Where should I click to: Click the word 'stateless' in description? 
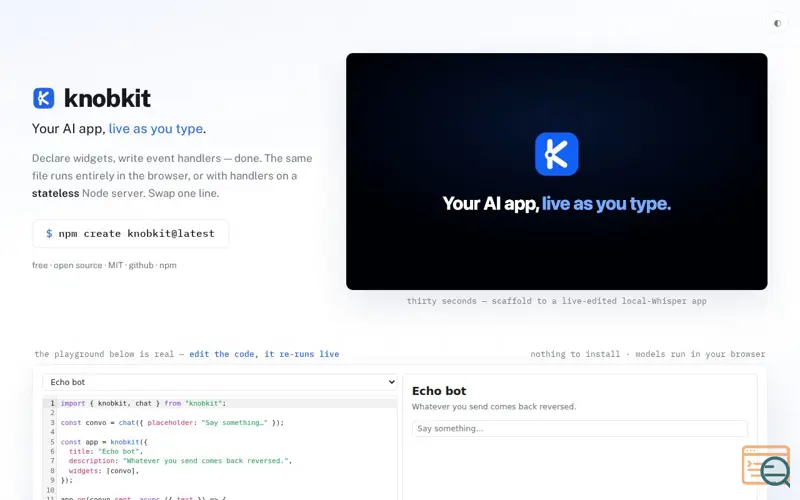pyautogui.click(x=56, y=193)
